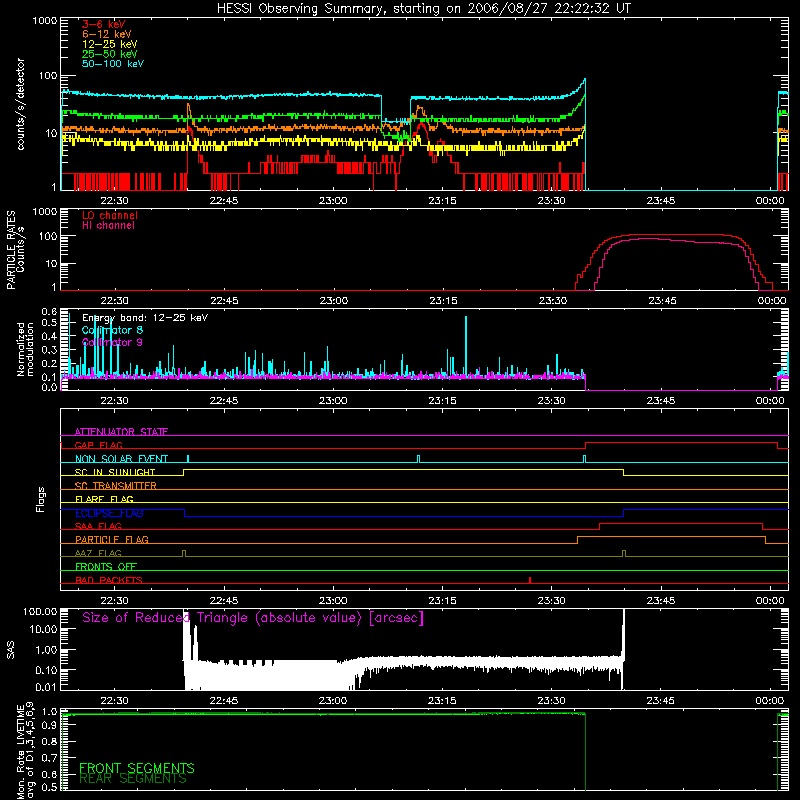The height and width of the screenshot is (800, 800).
Task: Click the SAA FLAG label
Action: click(98, 526)
